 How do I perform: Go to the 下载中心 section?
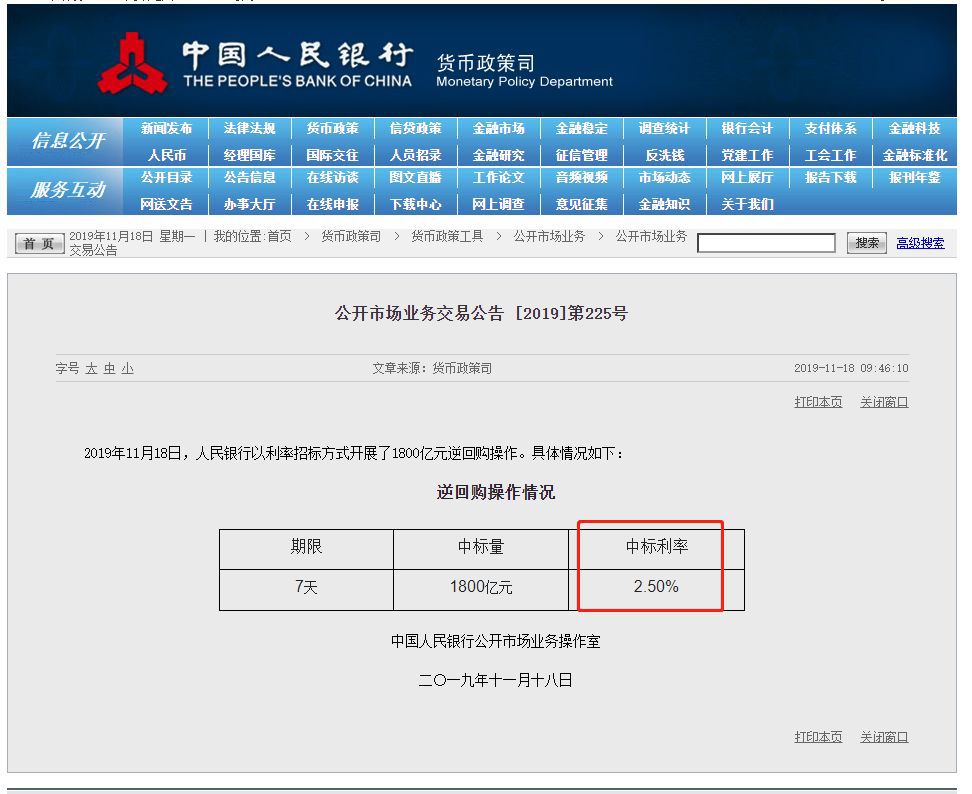pos(415,205)
